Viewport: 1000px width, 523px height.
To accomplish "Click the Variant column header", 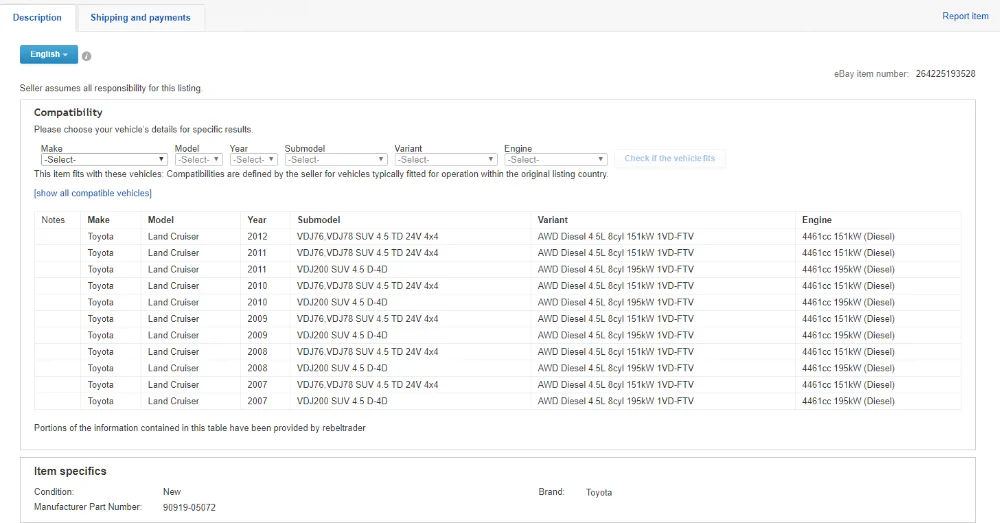I will [x=552, y=220].
